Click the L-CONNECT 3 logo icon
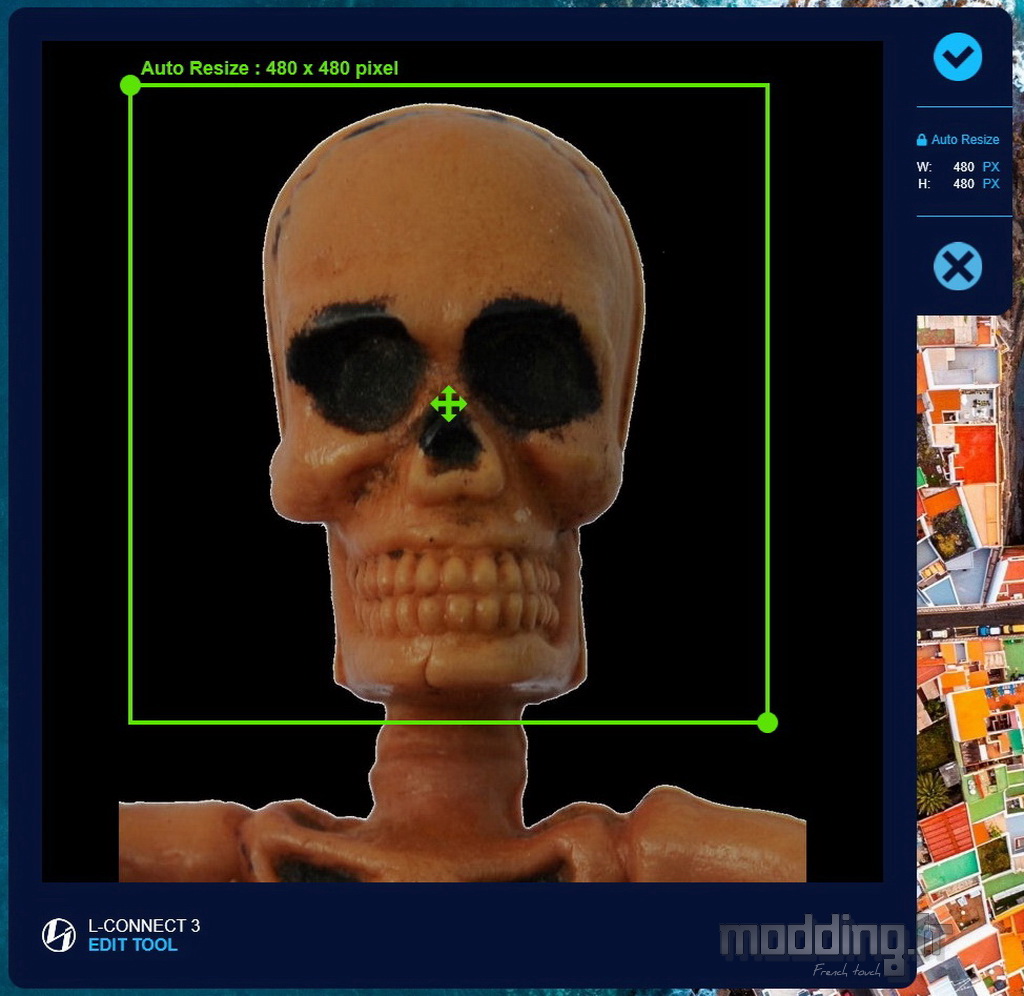This screenshot has width=1024, height=996. (x=59, y=935)
